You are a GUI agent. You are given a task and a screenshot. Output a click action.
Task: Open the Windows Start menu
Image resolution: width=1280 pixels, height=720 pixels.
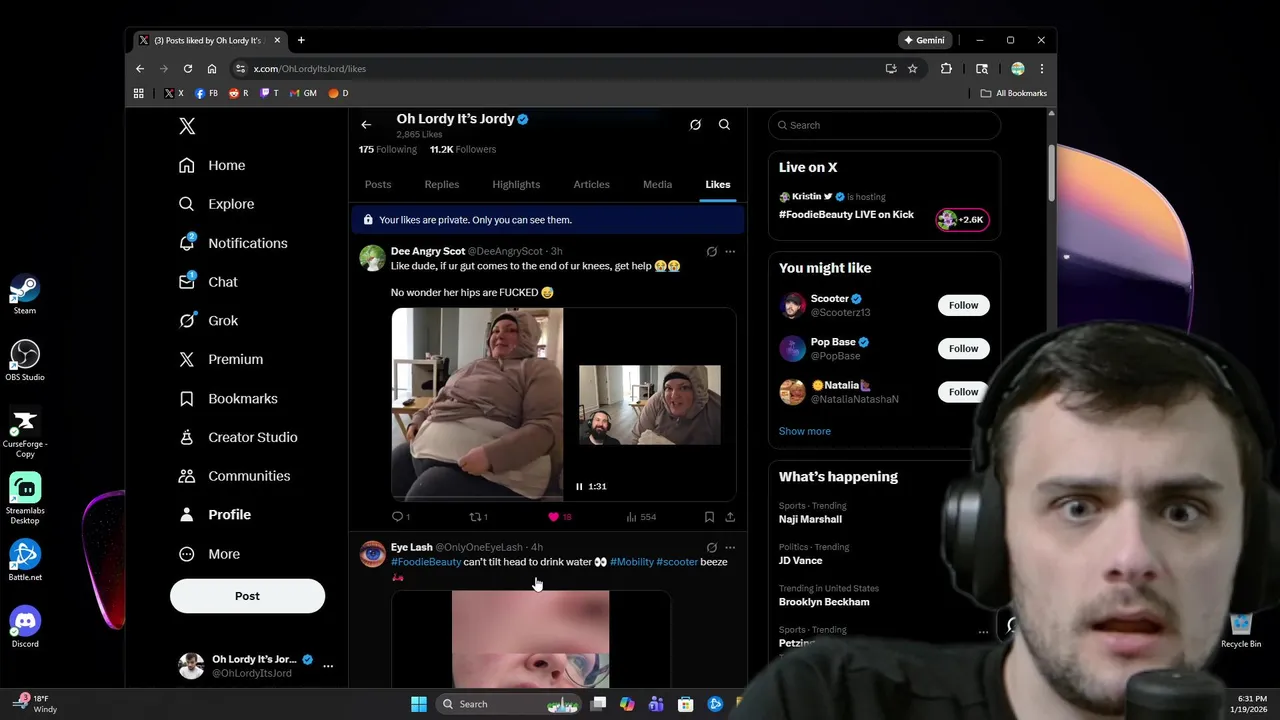(x=419, y=704)
